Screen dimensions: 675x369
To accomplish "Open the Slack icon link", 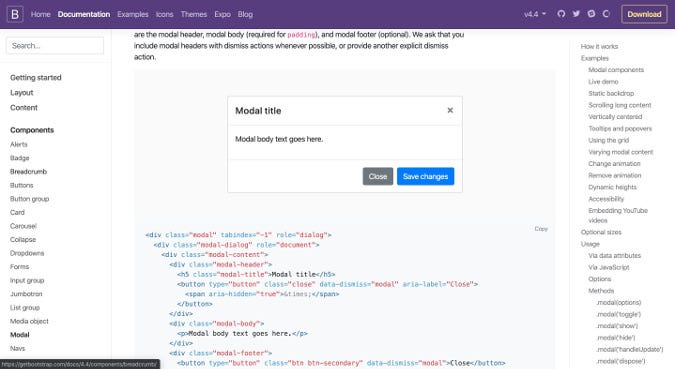I will (x=591, y=14).
